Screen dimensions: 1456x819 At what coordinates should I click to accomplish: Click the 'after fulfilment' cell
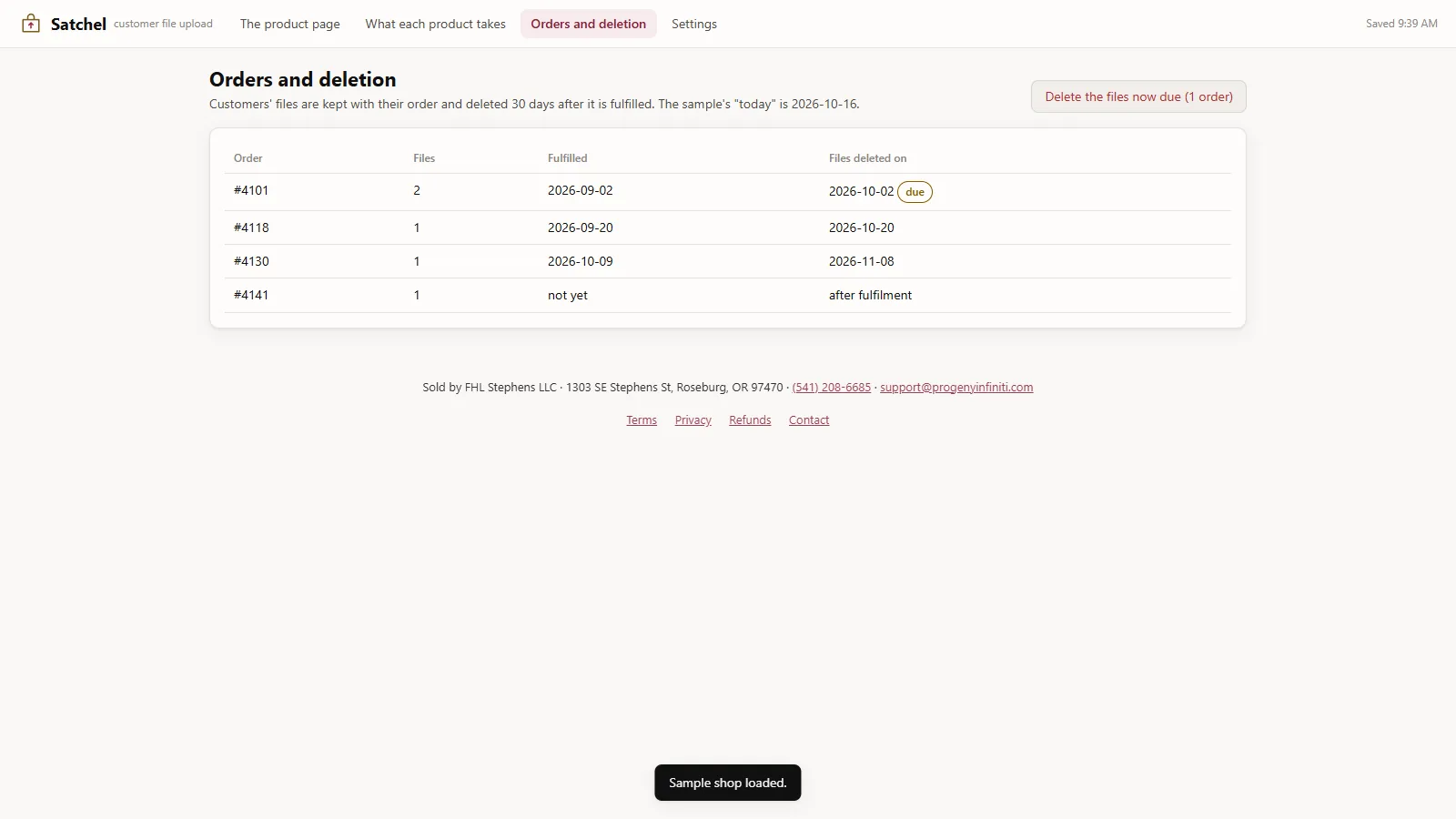pyautogui.click(x=870, y=295)
